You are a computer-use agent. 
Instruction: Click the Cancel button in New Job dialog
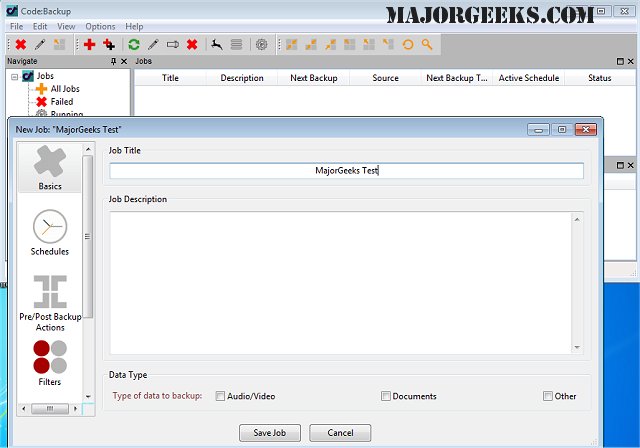coord(340,433)
